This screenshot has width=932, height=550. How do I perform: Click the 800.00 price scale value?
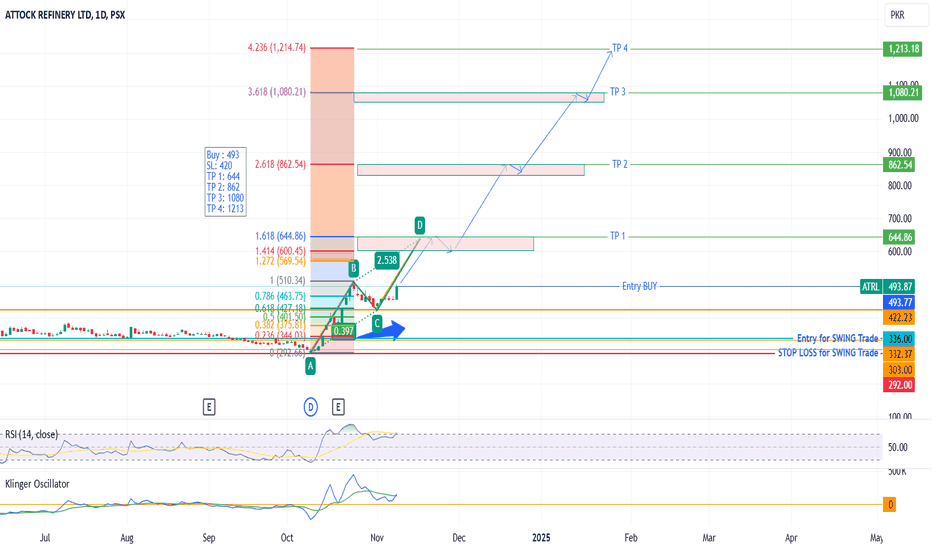900,186
